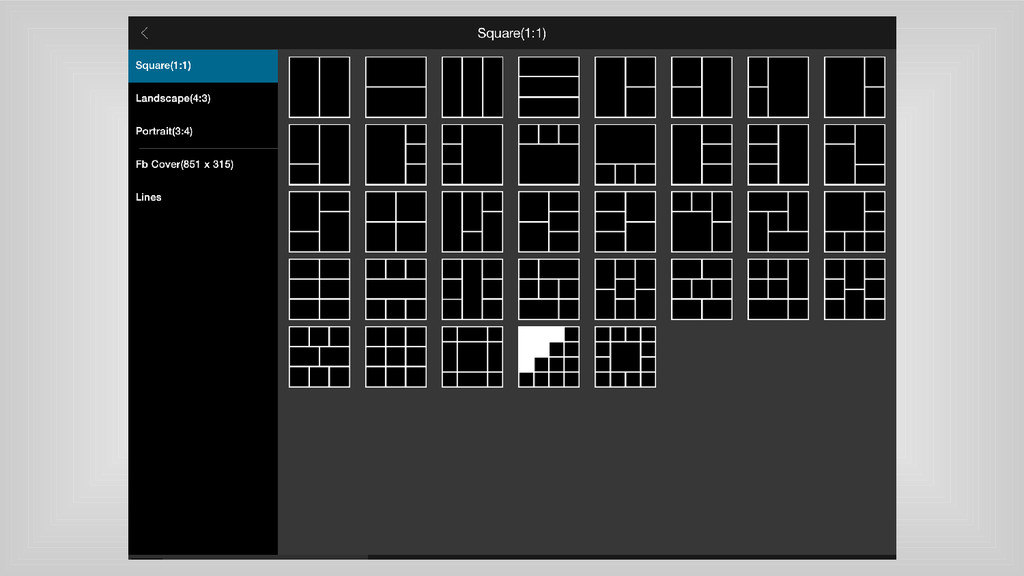The width and height of the screenshot is (1024, 576).
Task: Choose the 3x3 nine-cell grid layout
Action: [x=396, y=357]
